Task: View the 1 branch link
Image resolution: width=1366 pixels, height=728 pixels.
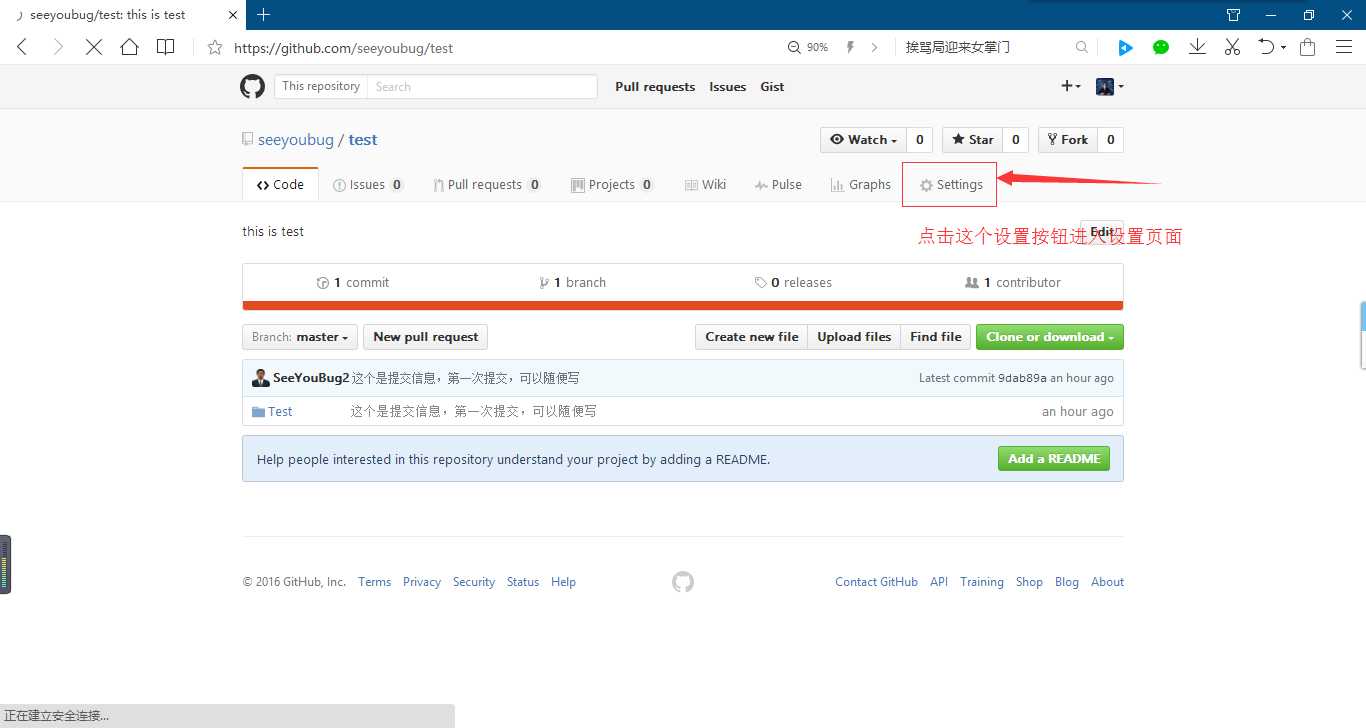Action: pos(573,283)
